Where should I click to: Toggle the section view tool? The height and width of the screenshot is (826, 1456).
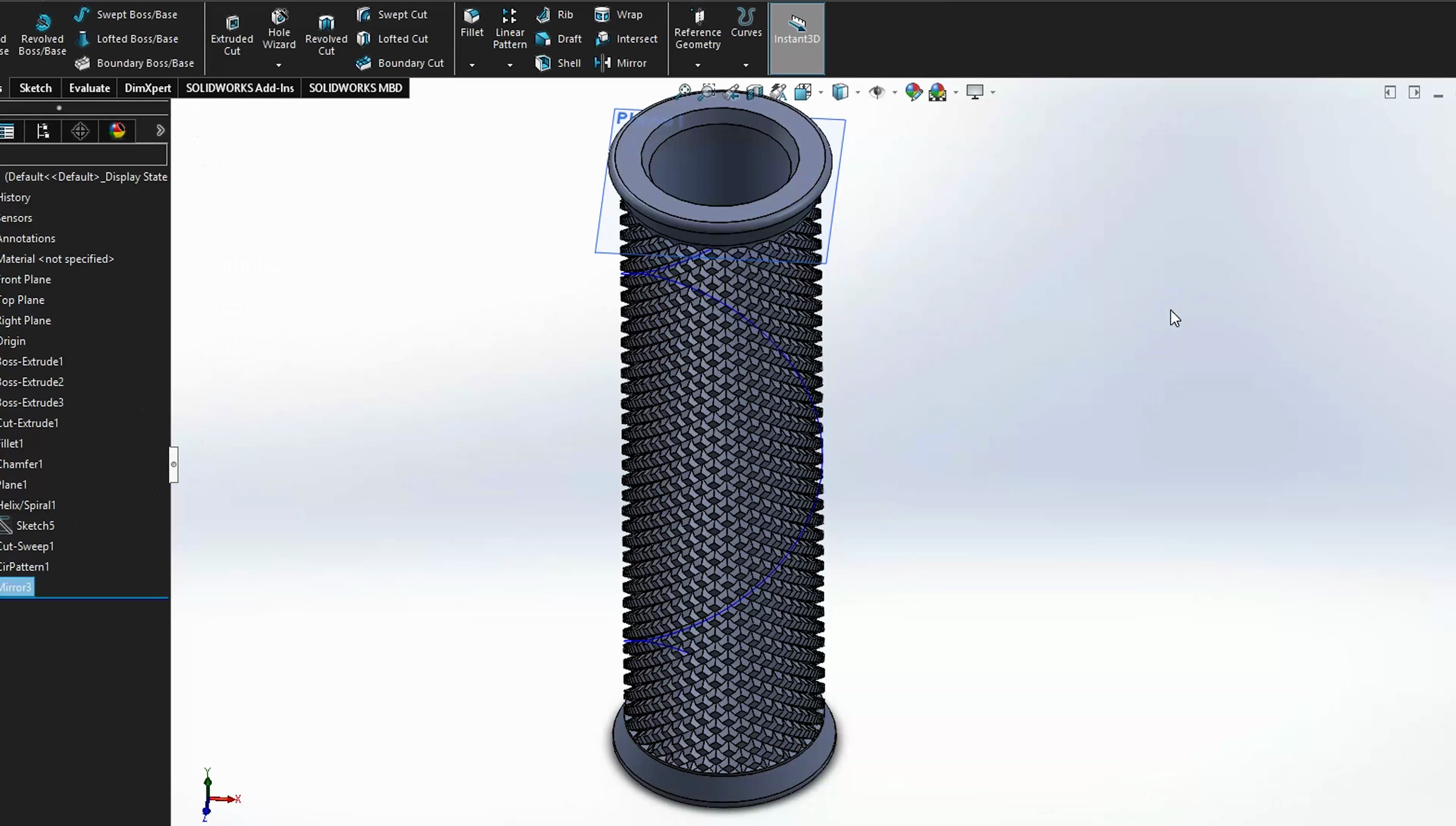754,92
